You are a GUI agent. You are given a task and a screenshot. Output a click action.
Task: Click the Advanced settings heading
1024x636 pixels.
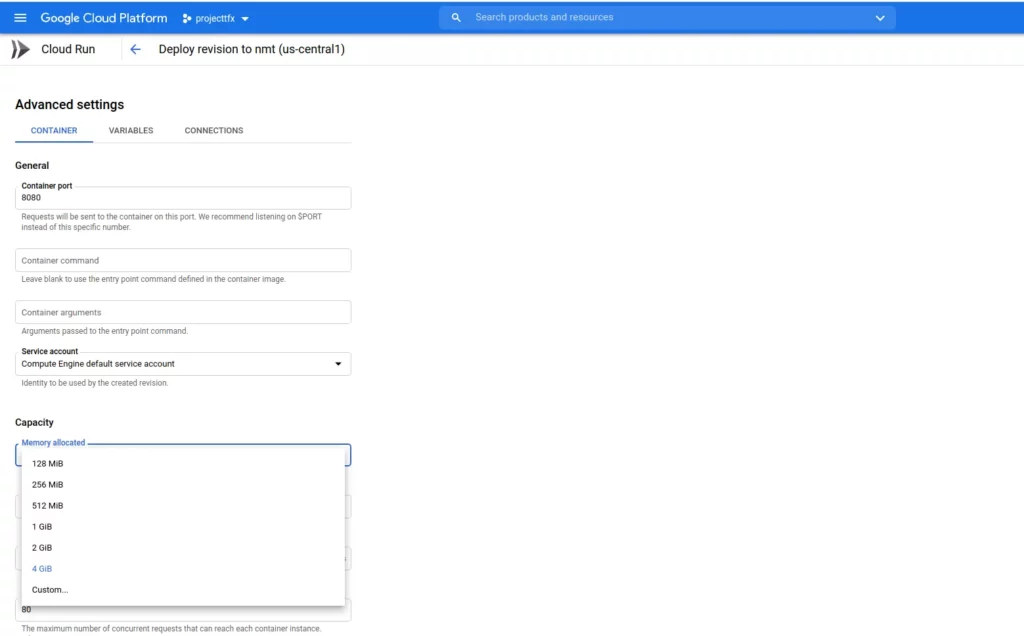click(x=69, y=104)
